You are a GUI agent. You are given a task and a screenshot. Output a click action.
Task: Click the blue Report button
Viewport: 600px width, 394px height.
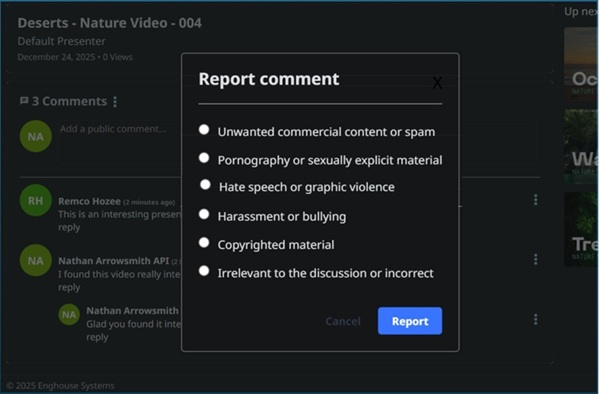click(410, 321)
